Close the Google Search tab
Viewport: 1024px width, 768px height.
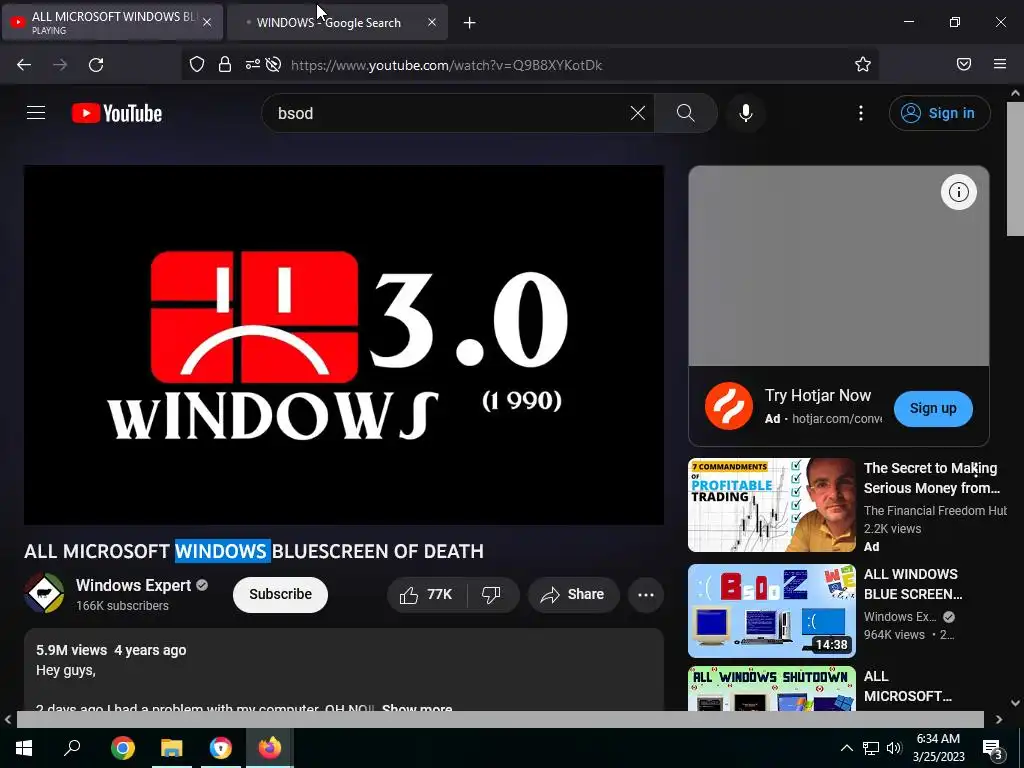[432, 22]
